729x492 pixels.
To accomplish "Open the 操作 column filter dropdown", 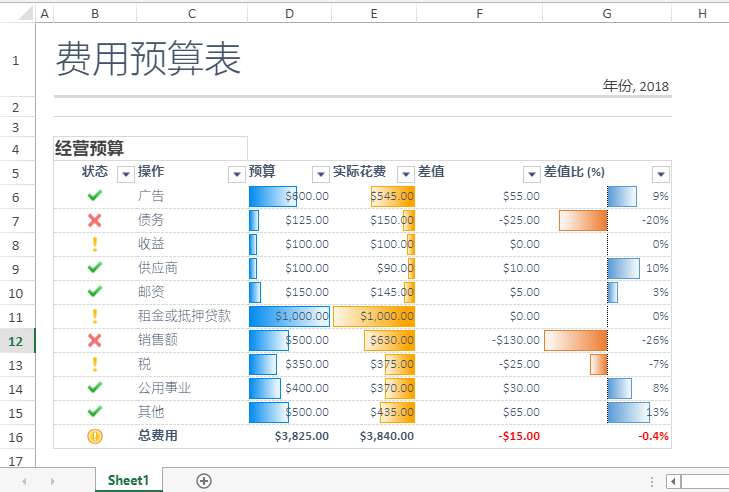I will point(237,174).
